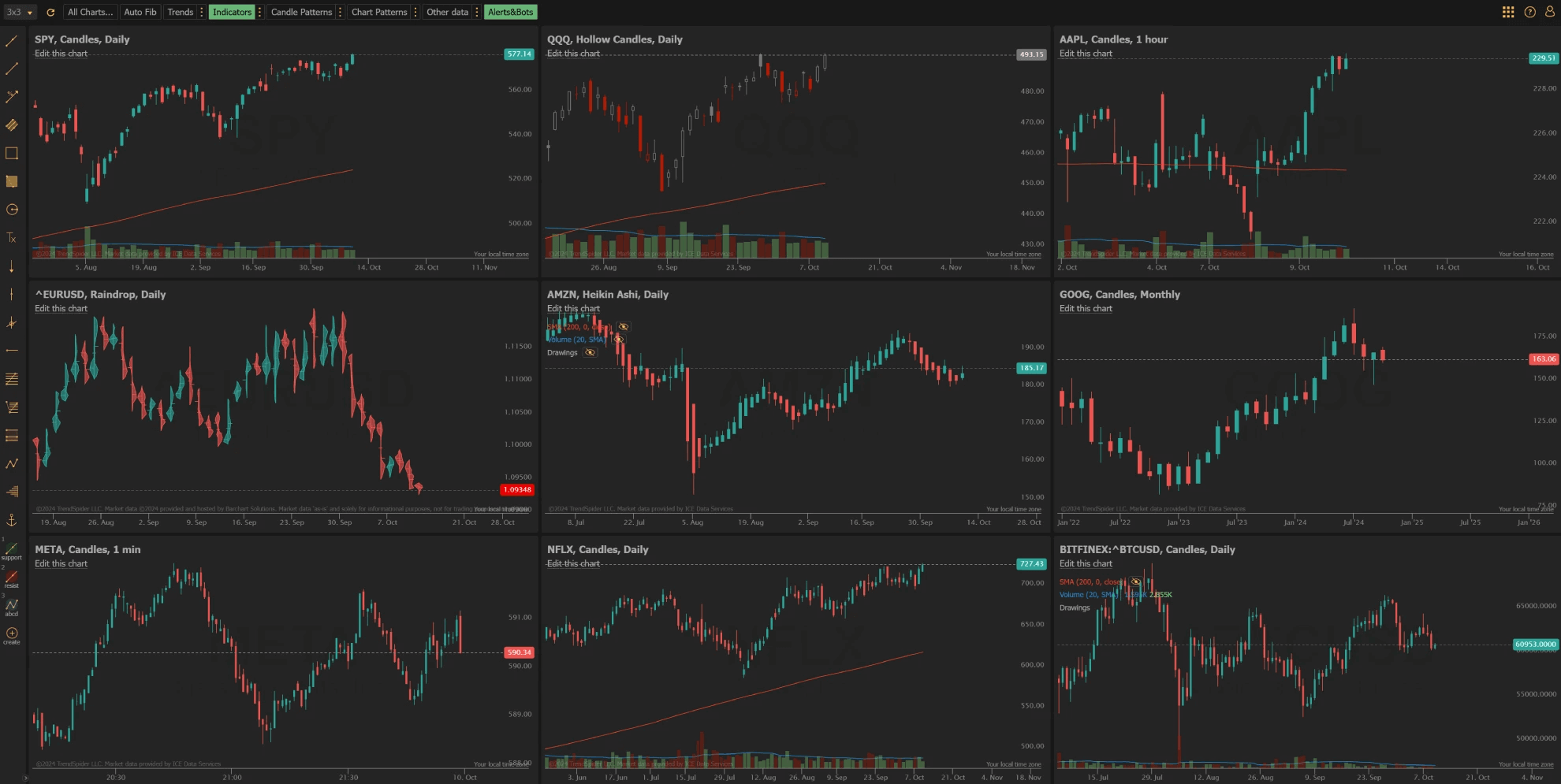The height and width of the screenshot is (784, 1561).
Task: Click the GOOG 163.06 price label
Action: tap(1543, 359)
